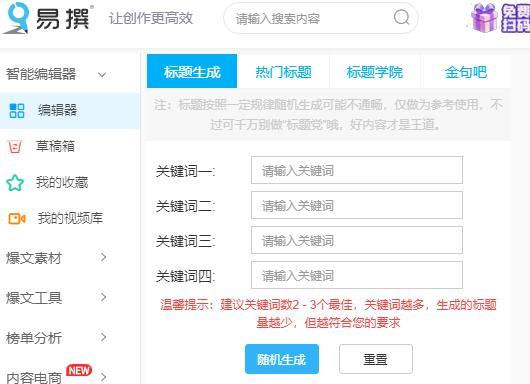Click the 随机生成 button
The height and width of the screenshot is (384, 530).
coord(282,359)
